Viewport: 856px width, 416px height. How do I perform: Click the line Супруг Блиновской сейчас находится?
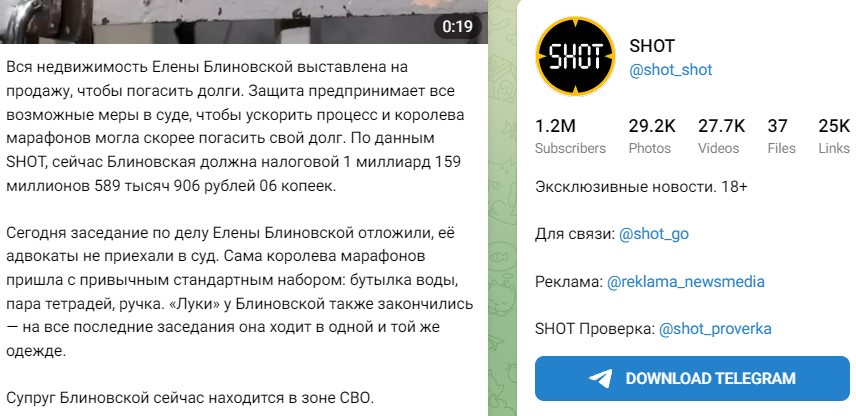tap(190, 397)
